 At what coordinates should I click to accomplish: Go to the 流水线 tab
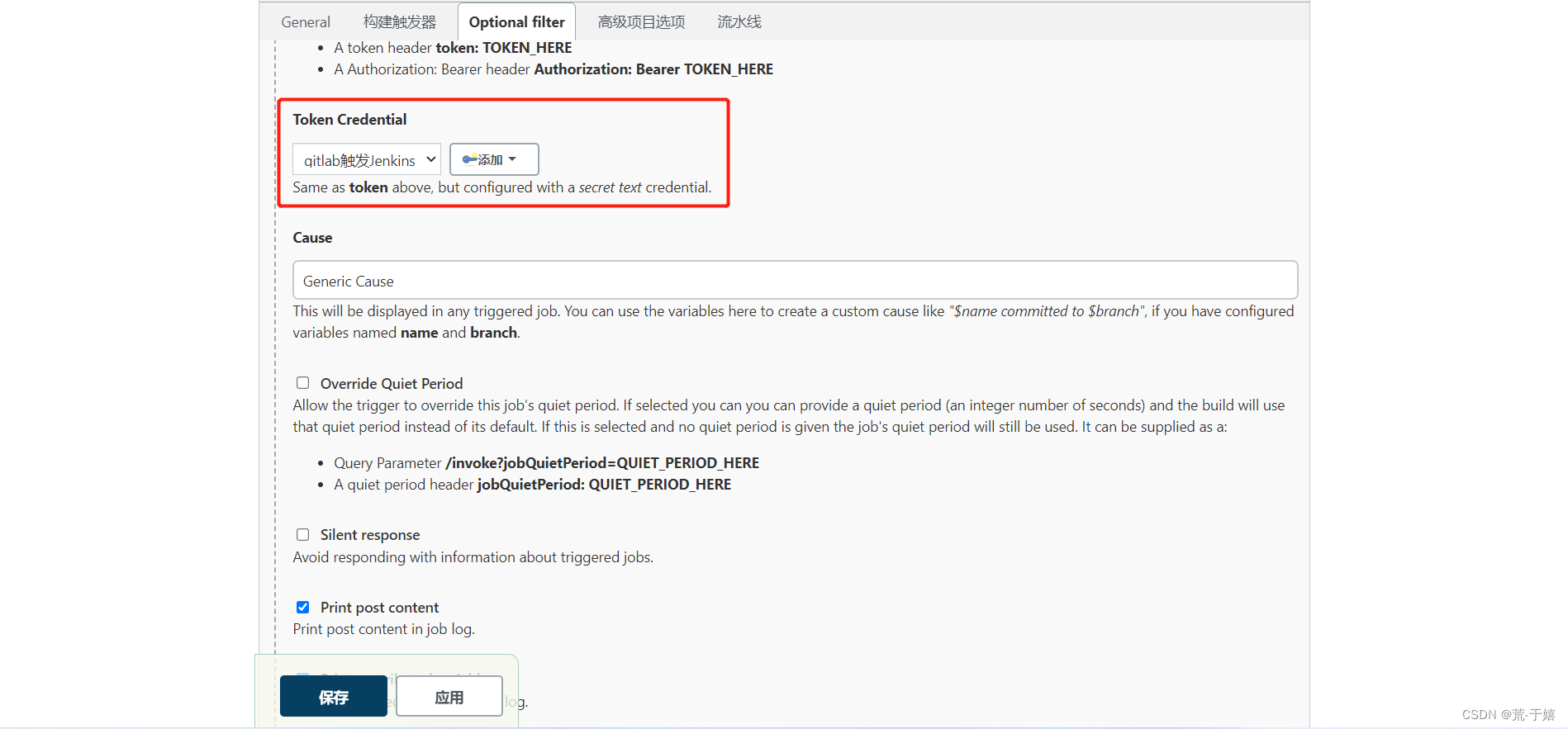point(739,22)
